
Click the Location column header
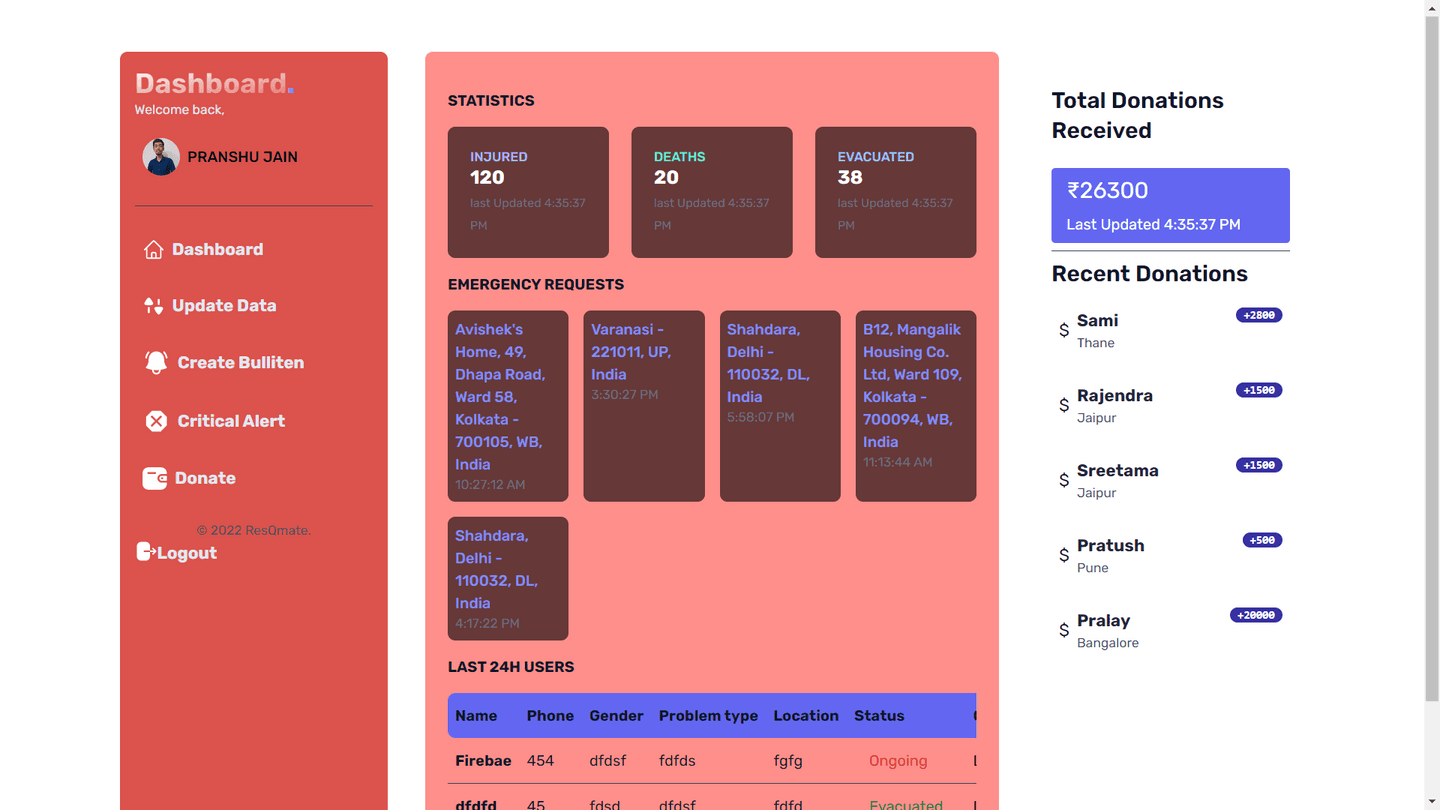coord(806,716)
